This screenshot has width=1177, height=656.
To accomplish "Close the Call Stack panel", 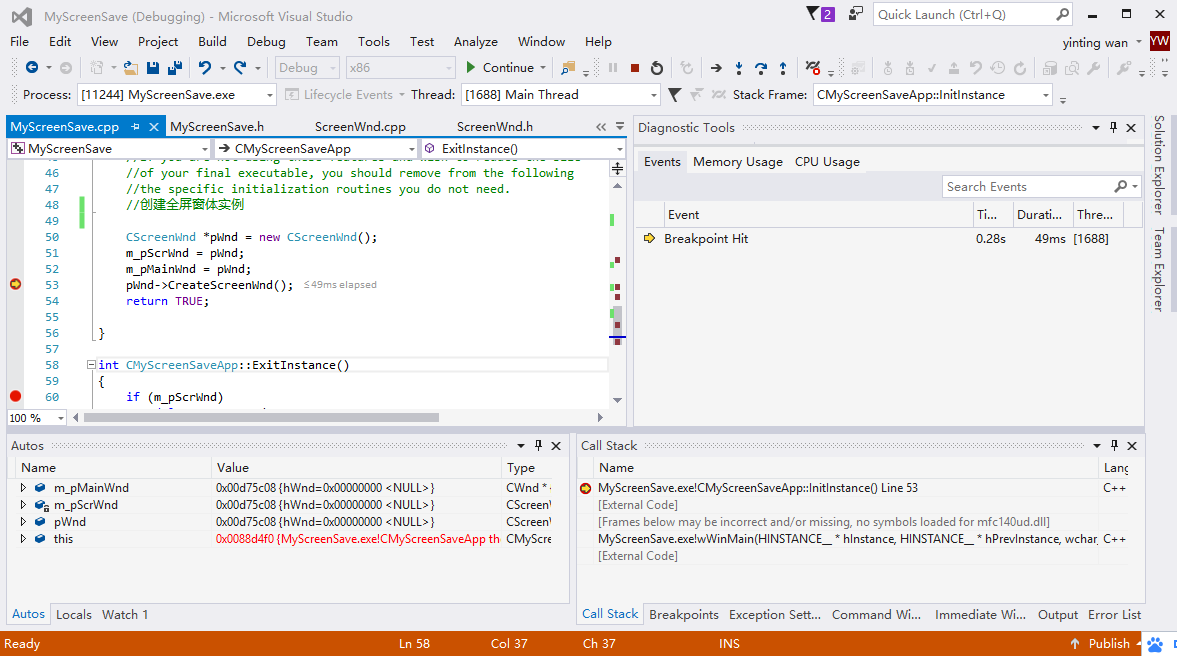I will point(1132,446).
